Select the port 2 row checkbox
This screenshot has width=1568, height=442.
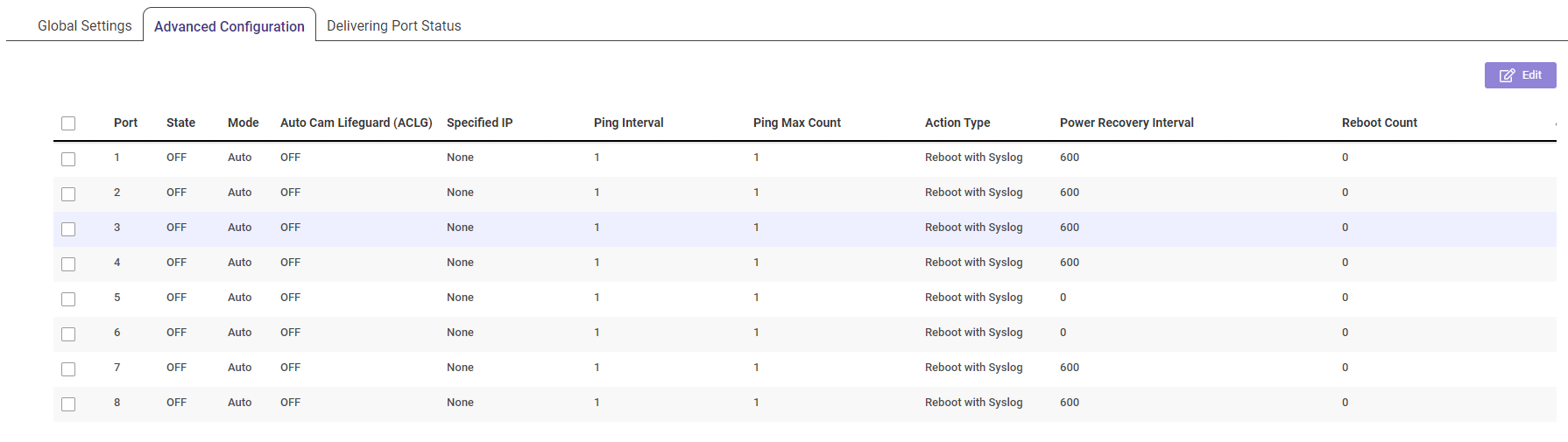pos(68,194)
